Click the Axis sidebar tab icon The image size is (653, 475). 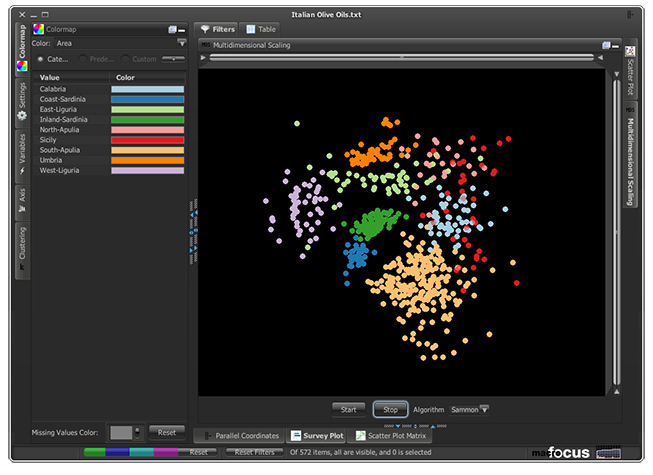coord(21,211)
